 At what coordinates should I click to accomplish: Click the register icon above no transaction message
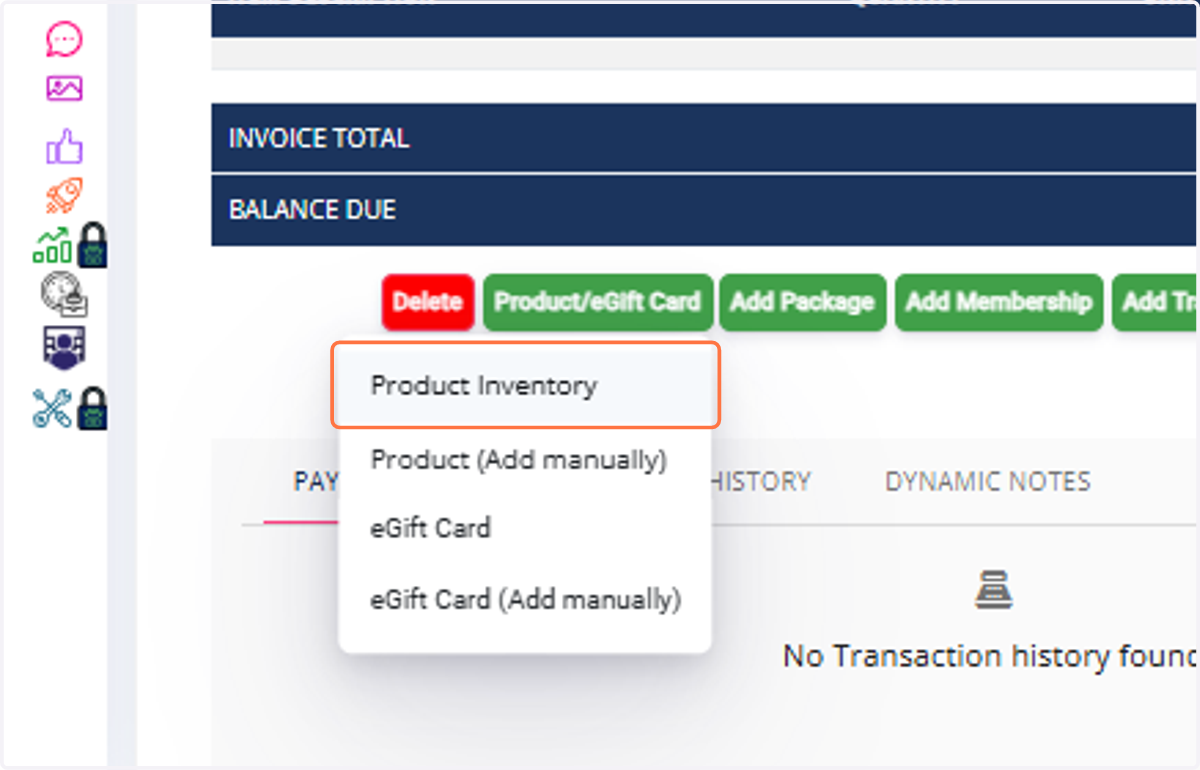[x=993, y=591]
